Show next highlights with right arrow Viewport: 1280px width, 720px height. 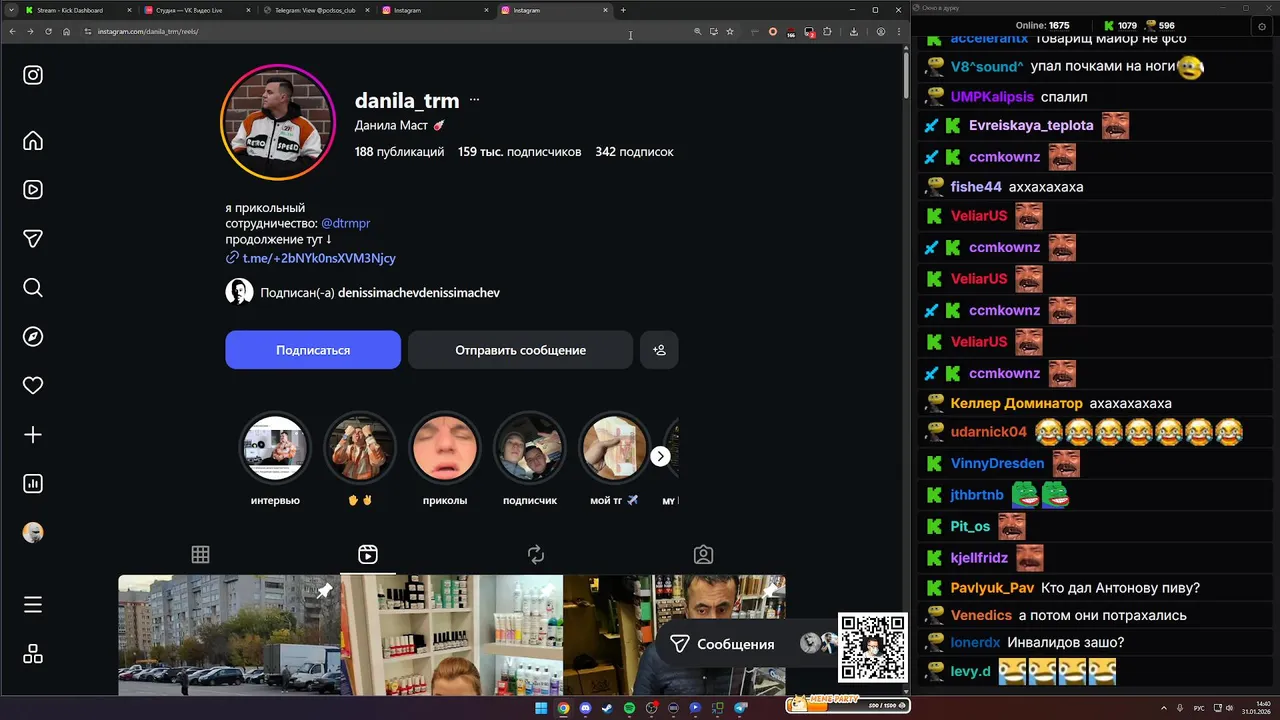[x=660, y=456]
